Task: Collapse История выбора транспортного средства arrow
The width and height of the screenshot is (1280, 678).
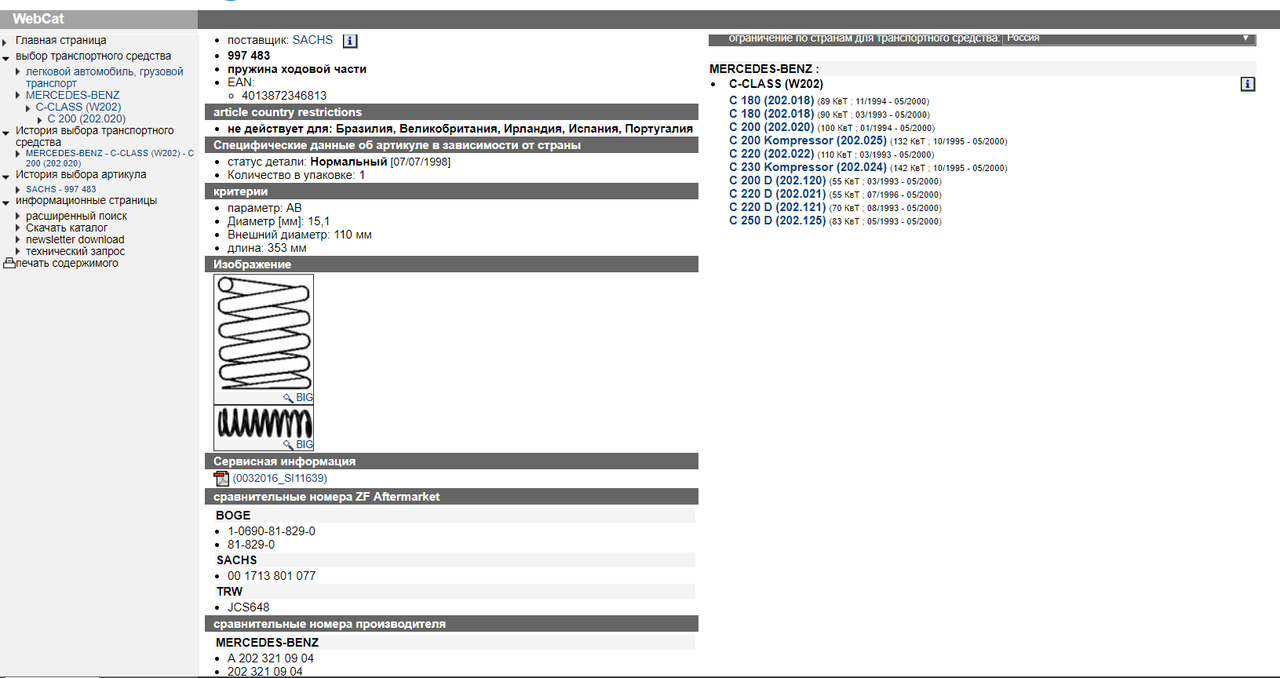Action: pos(5,131)
